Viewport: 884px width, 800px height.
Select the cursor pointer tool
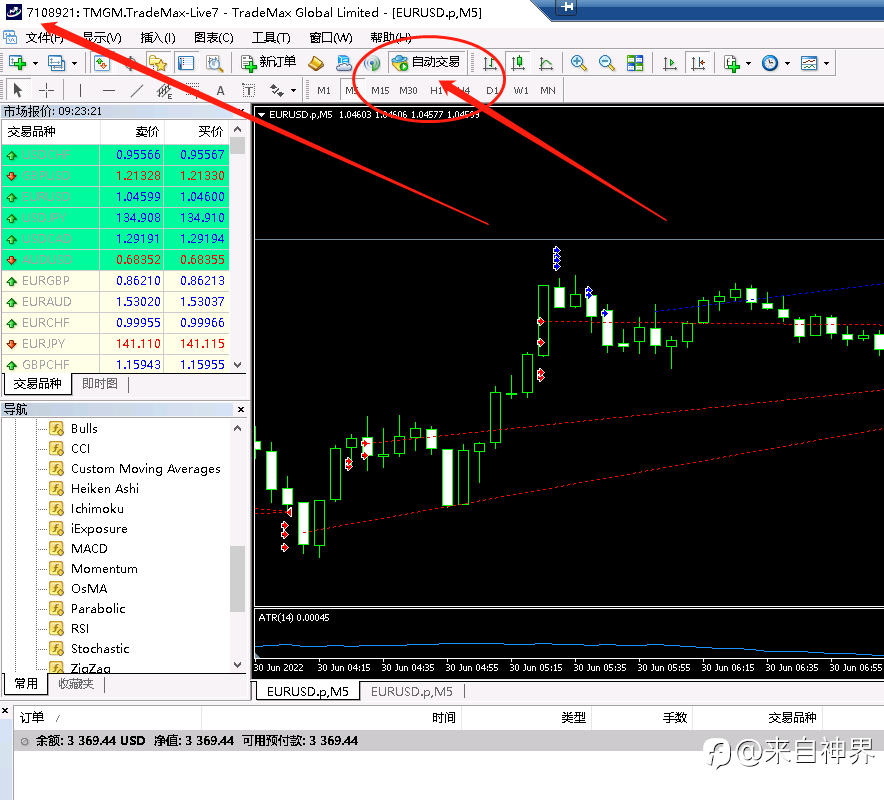tap(17, 90)
